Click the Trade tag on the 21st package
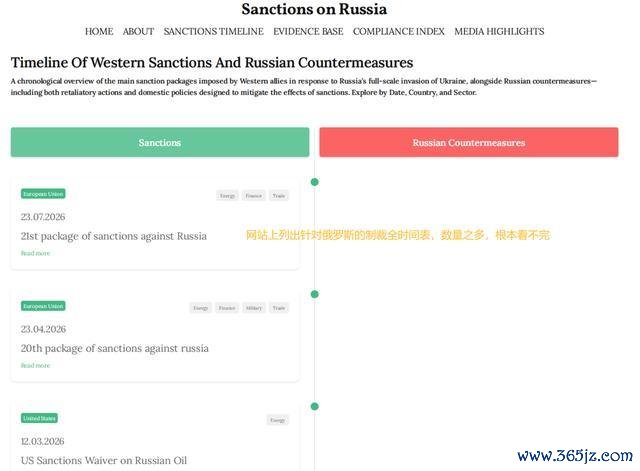The width and height of the screenshot is (640, 471). click(x=279, y=196)
